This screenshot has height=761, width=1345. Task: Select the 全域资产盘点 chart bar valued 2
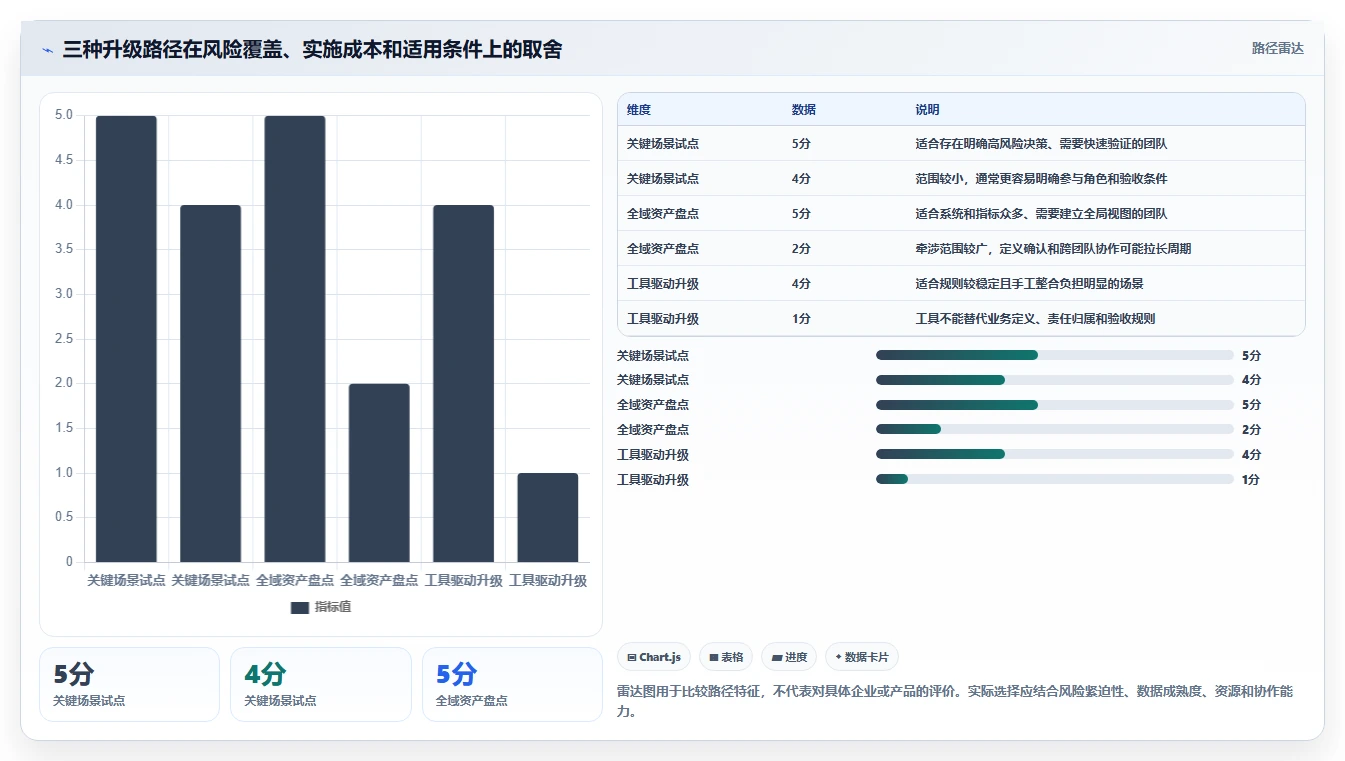379,473
